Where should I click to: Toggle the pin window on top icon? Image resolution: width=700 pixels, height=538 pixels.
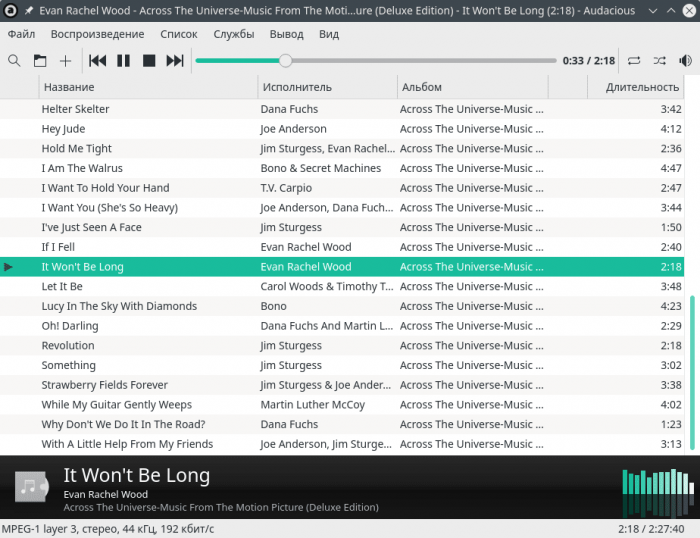[x=28, y=11]
